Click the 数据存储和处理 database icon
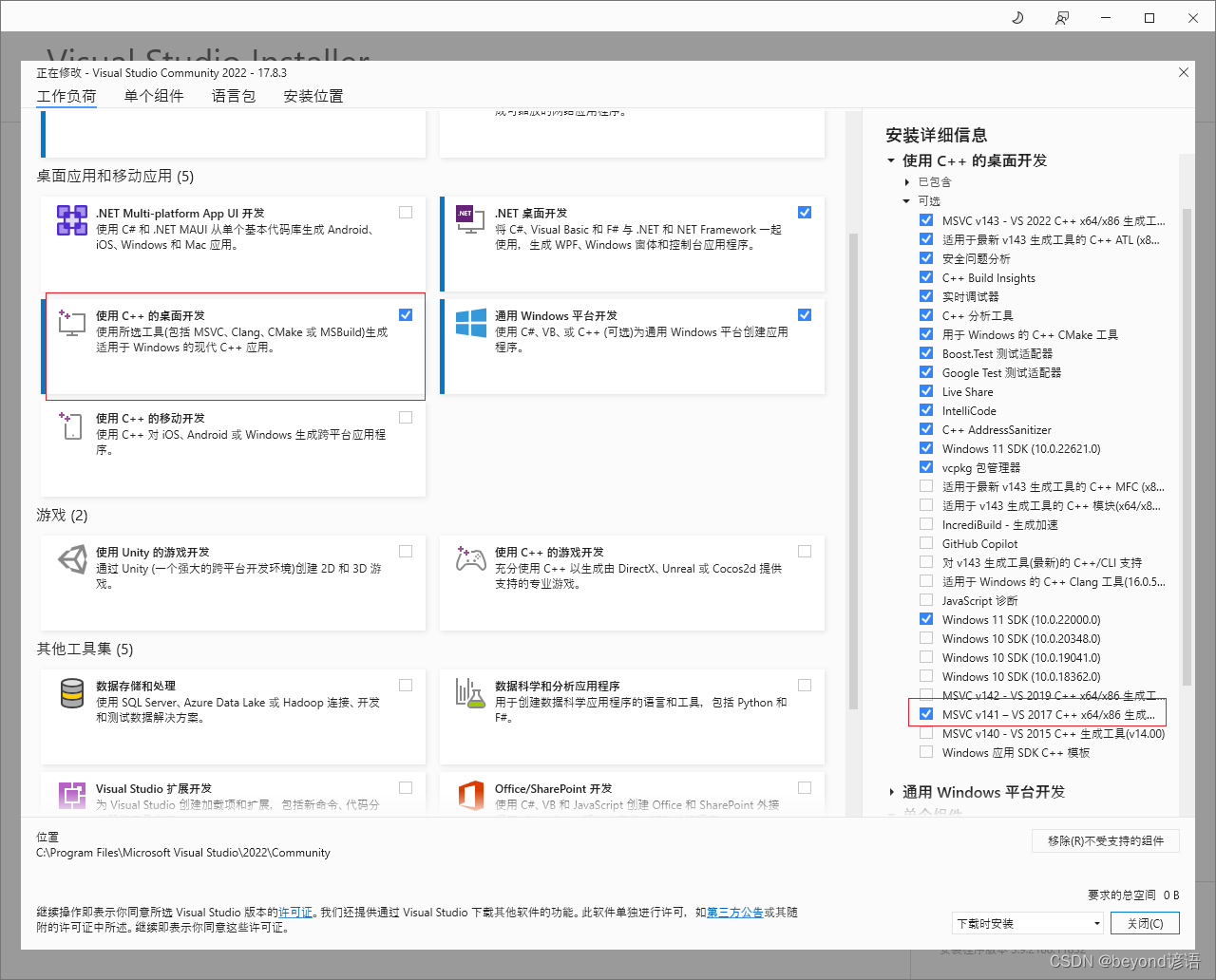Image resolution: width=1216 pixels, height=980 pixels. tap(72, 693)
